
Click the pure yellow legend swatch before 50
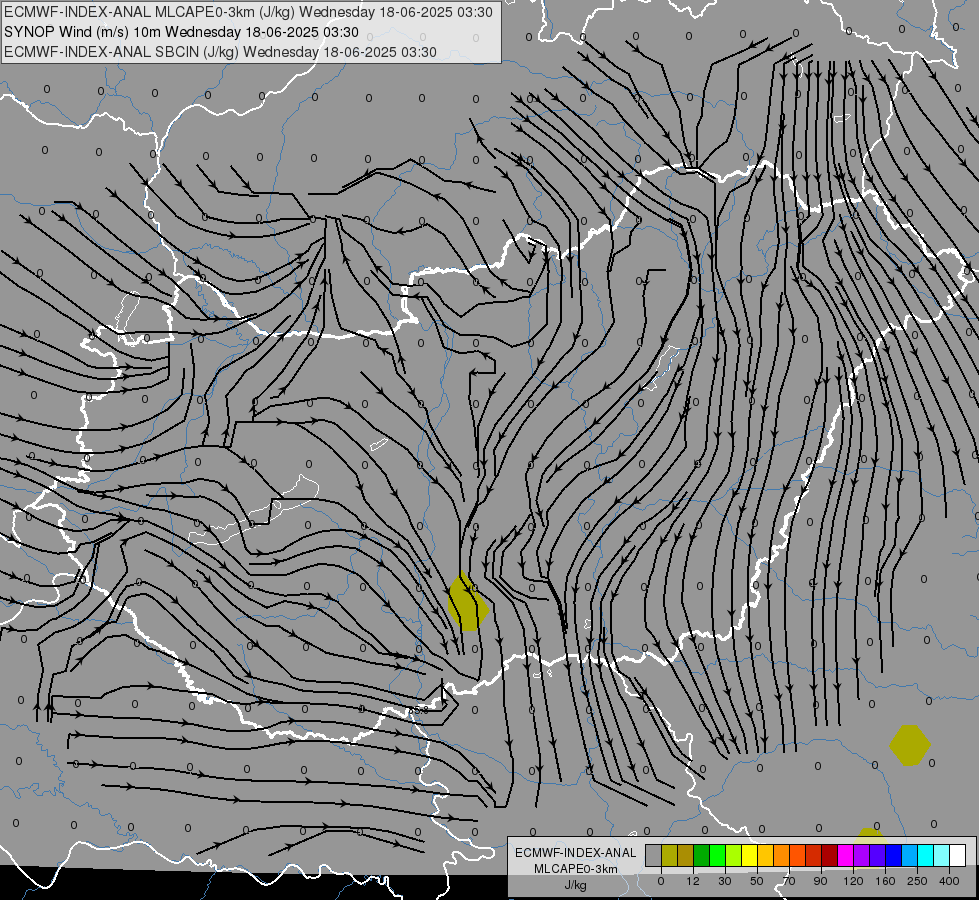pos(749,855)
